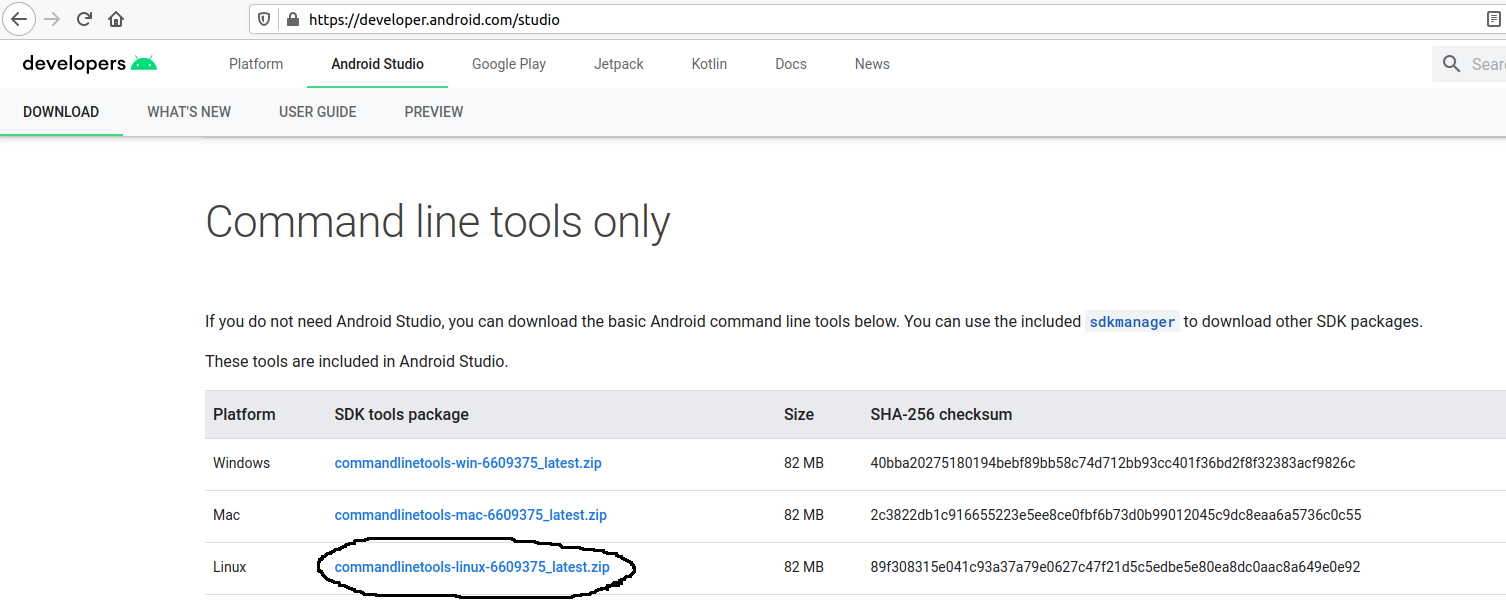
Task: Reload the page with refresh icon
Action: click(x=85, y=19)
